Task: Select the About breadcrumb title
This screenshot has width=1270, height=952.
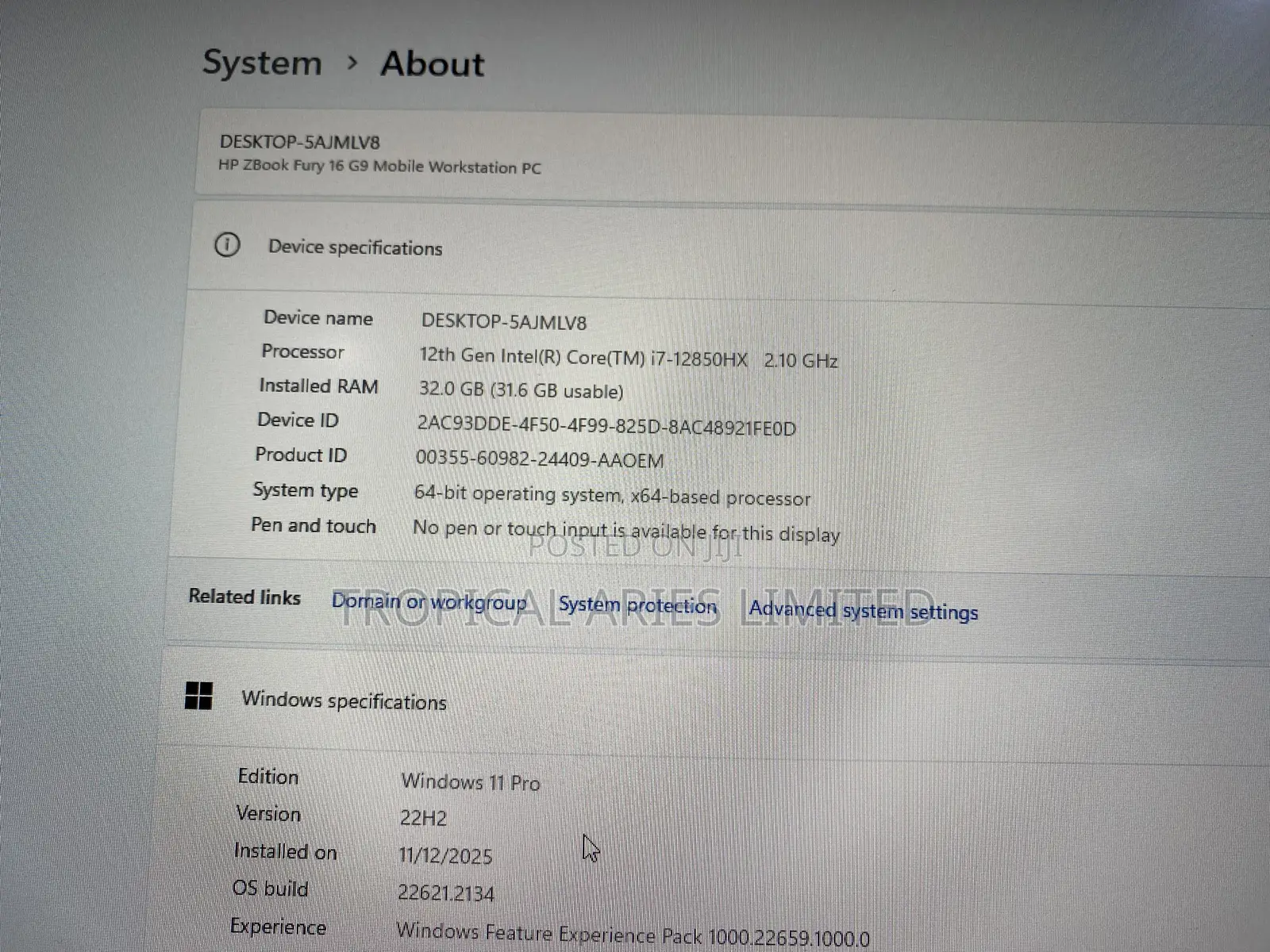Action: [x=433, y=64]
